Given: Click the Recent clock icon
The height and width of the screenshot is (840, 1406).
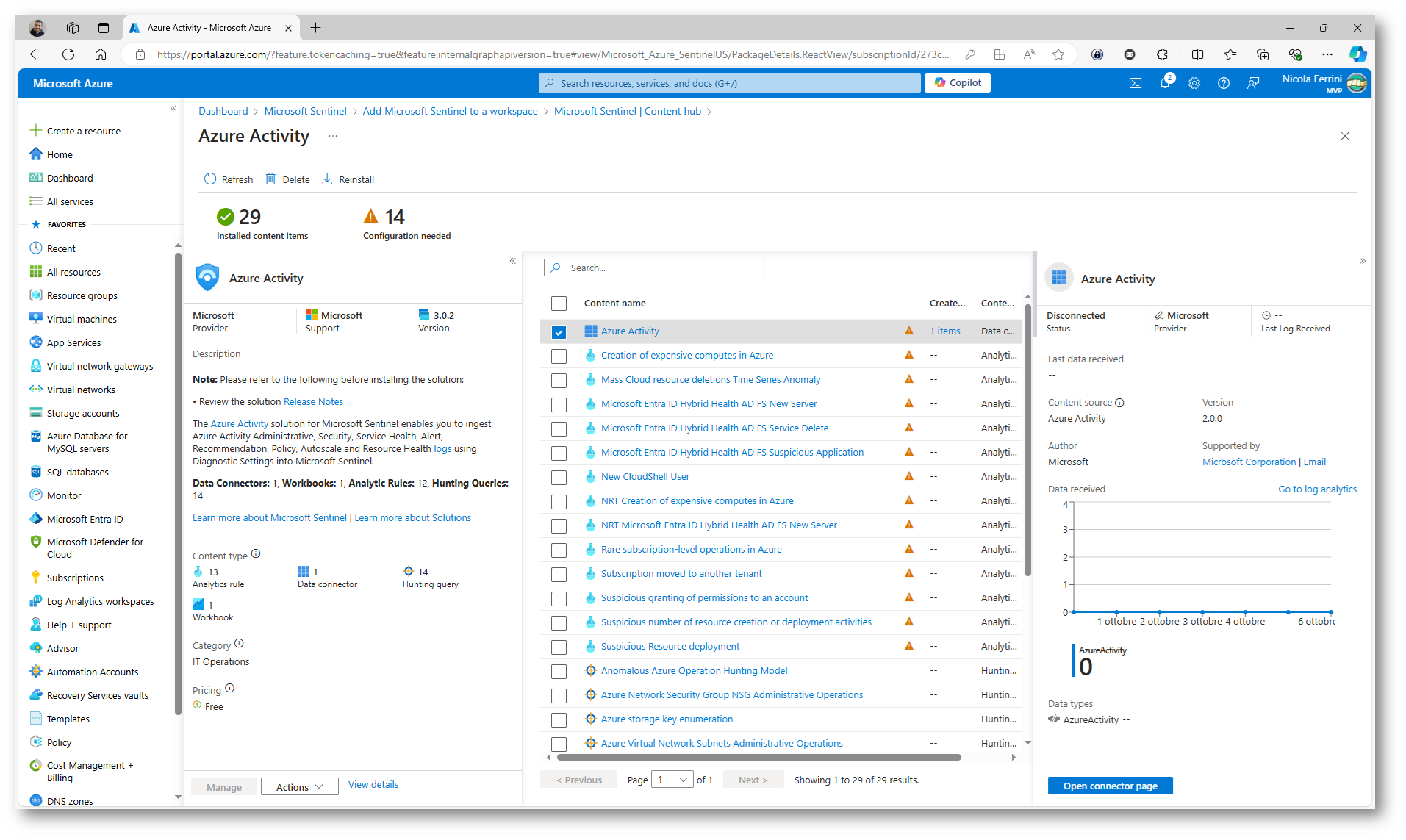Looking at the screenshot, I should (35, 248).
